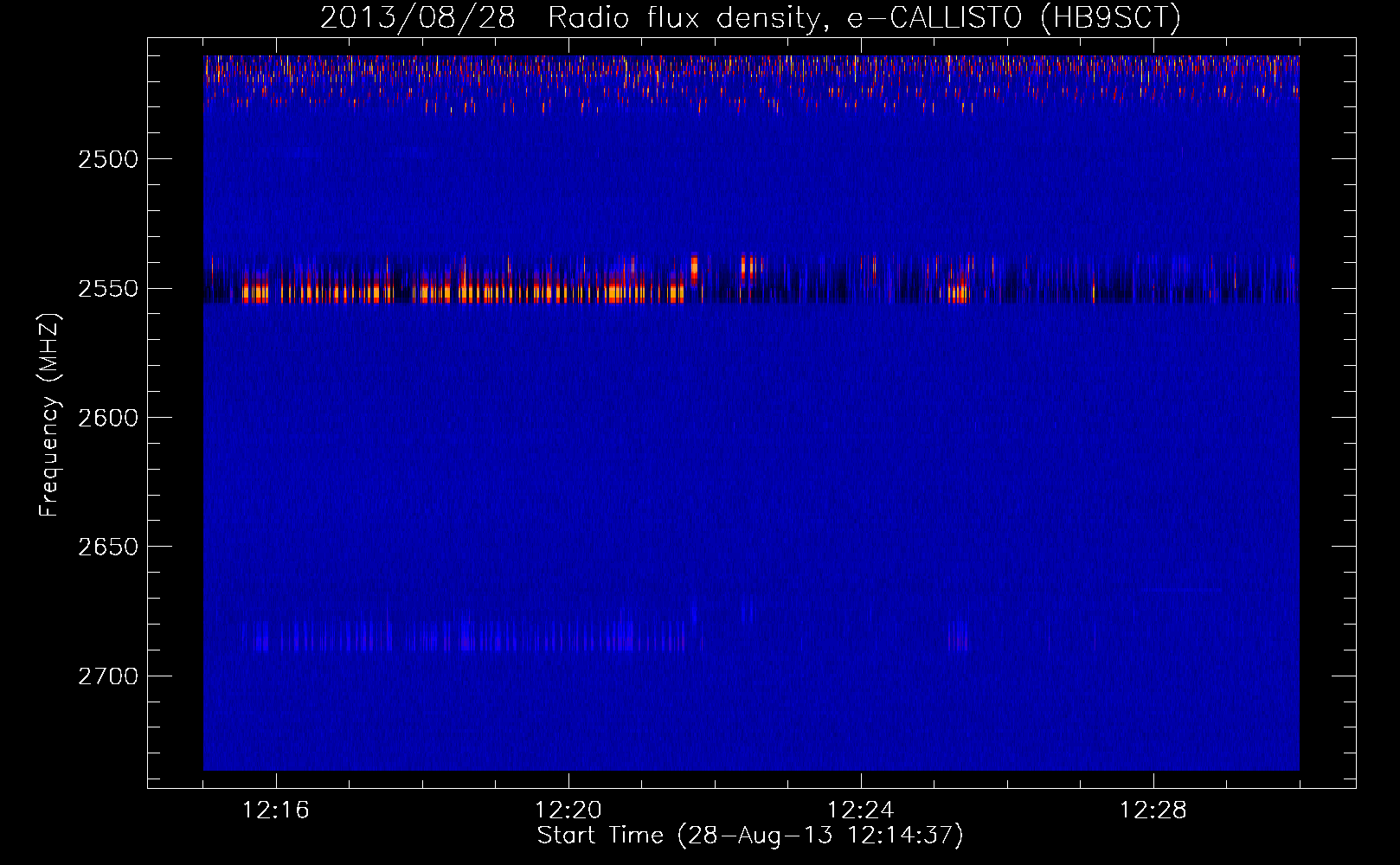Click the Start Time axis caption

(x=750, y=836)
